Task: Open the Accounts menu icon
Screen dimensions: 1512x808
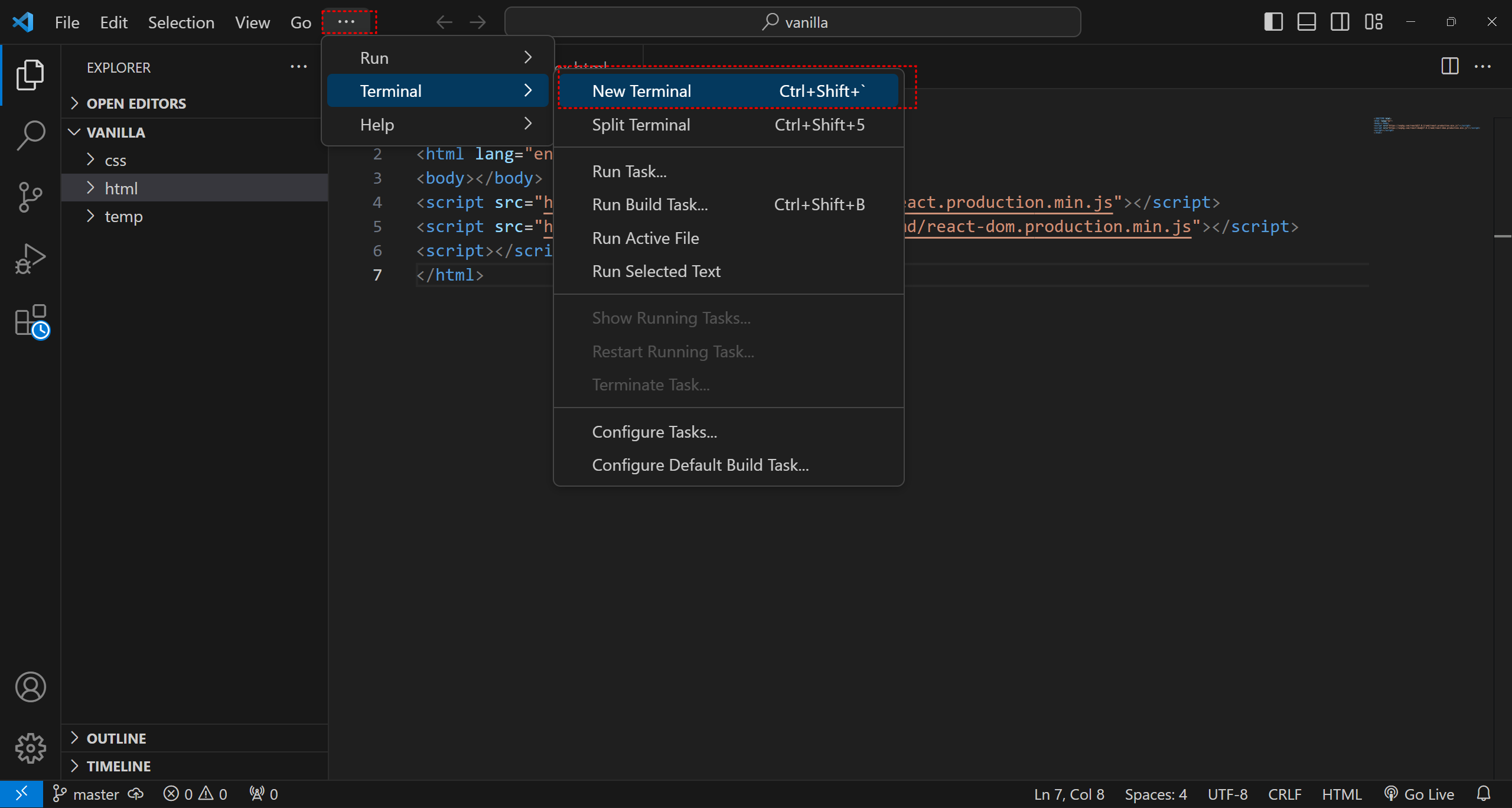Action: point(30,687)
